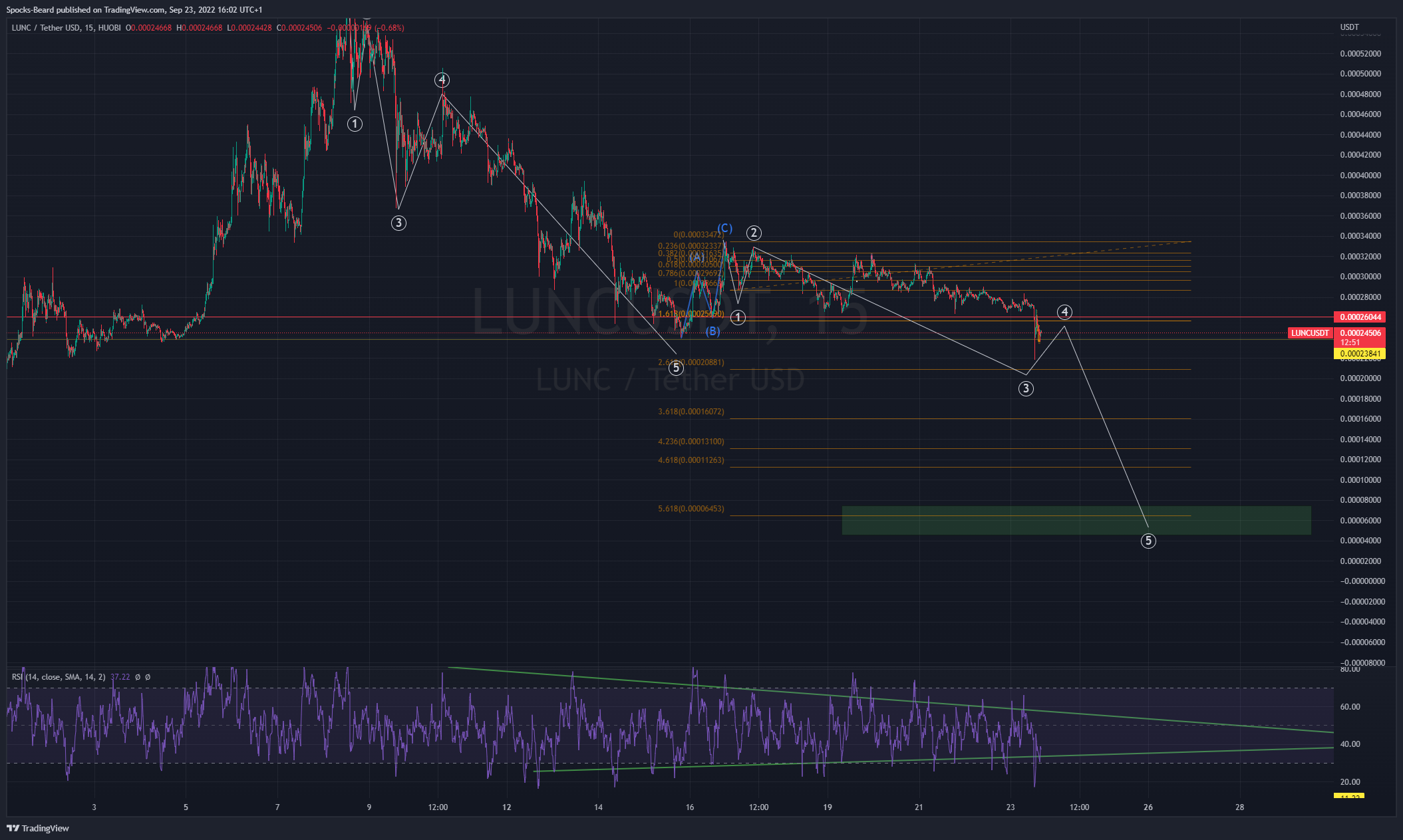Select the 4.236(0.00013100) Fibonacci label
1403x840 pixels.
click(691, 442)
